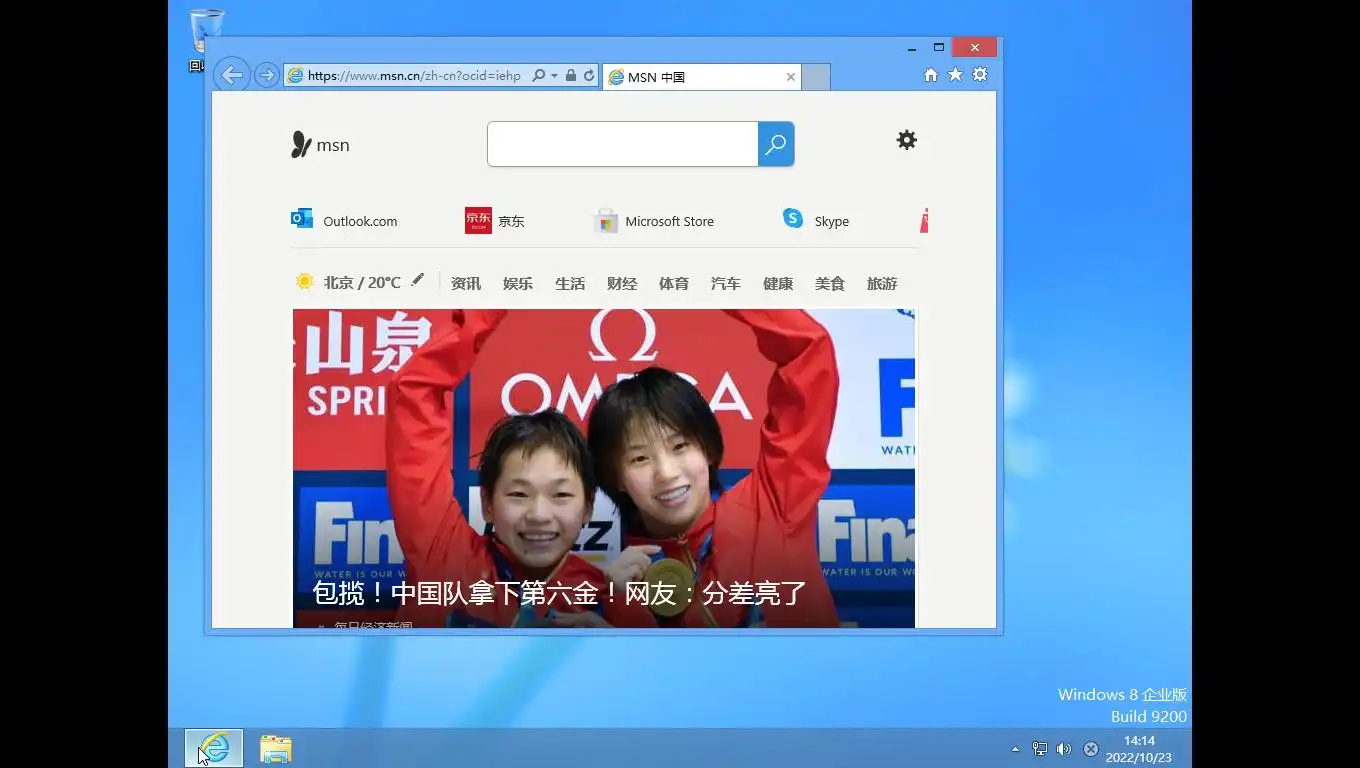Go forward with the browser forward arrow
Screen dimensions: 1360x768
coord(266,75)
